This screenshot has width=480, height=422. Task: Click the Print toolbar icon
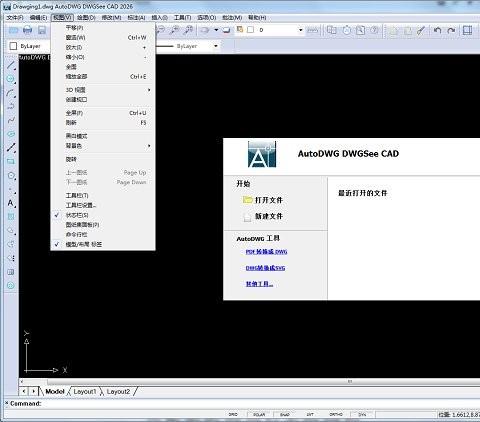(x=28, y=30)
